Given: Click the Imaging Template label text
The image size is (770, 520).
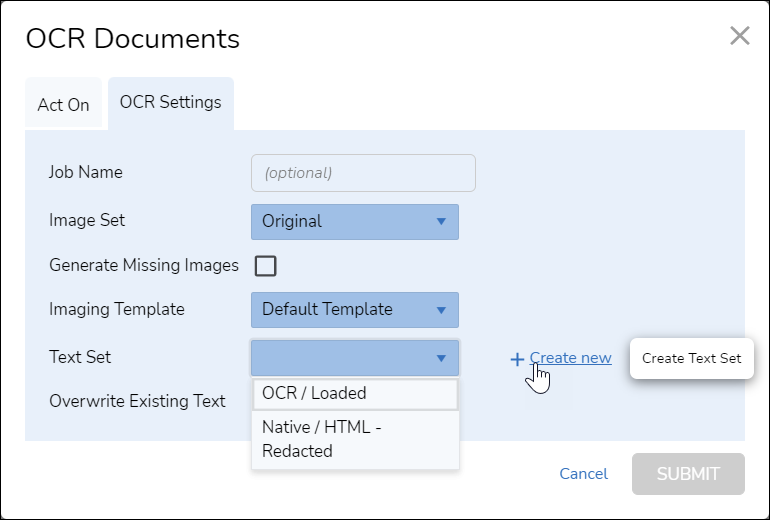Looking at the screenshot, I should coord(117,309).
